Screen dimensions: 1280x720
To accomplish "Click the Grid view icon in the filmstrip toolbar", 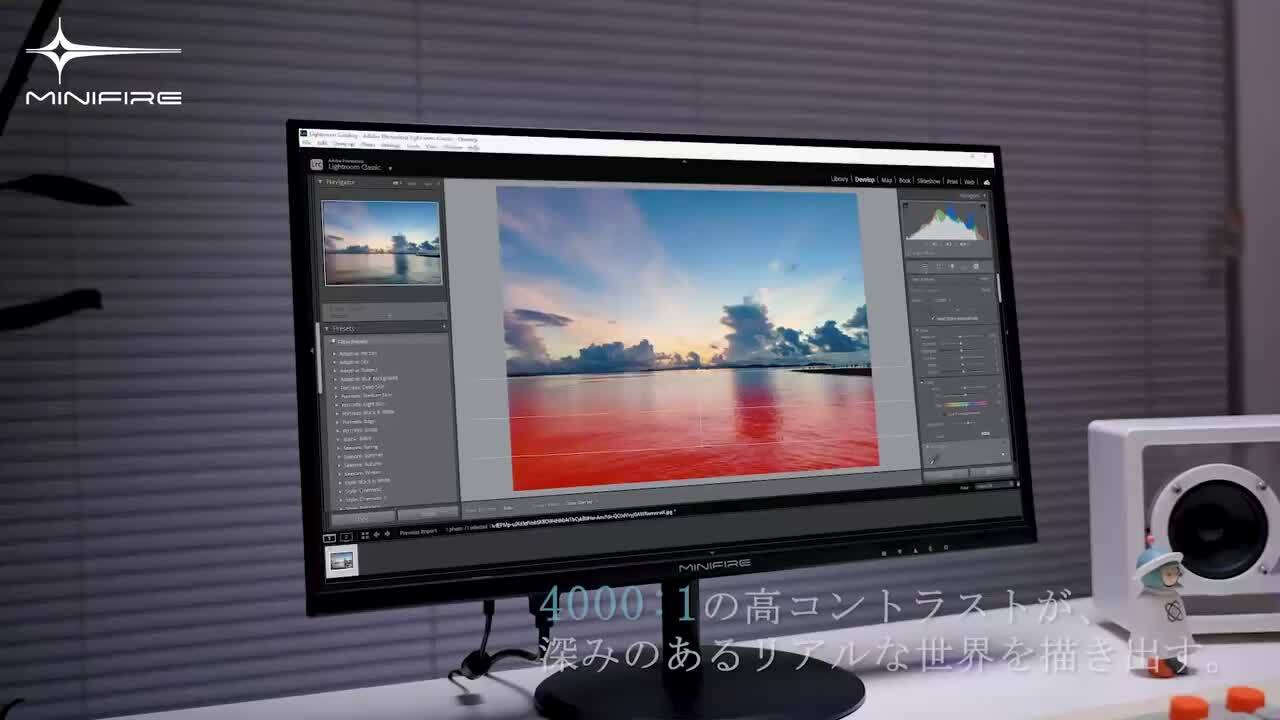I will coord(365,536).
